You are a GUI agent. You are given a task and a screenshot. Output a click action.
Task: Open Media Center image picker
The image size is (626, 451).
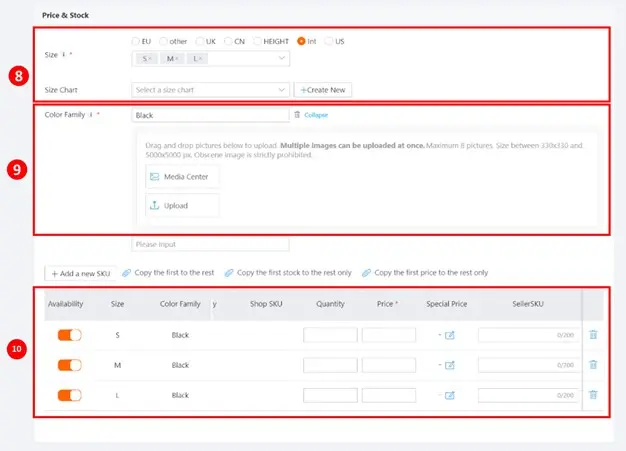[x=182, y=177]
